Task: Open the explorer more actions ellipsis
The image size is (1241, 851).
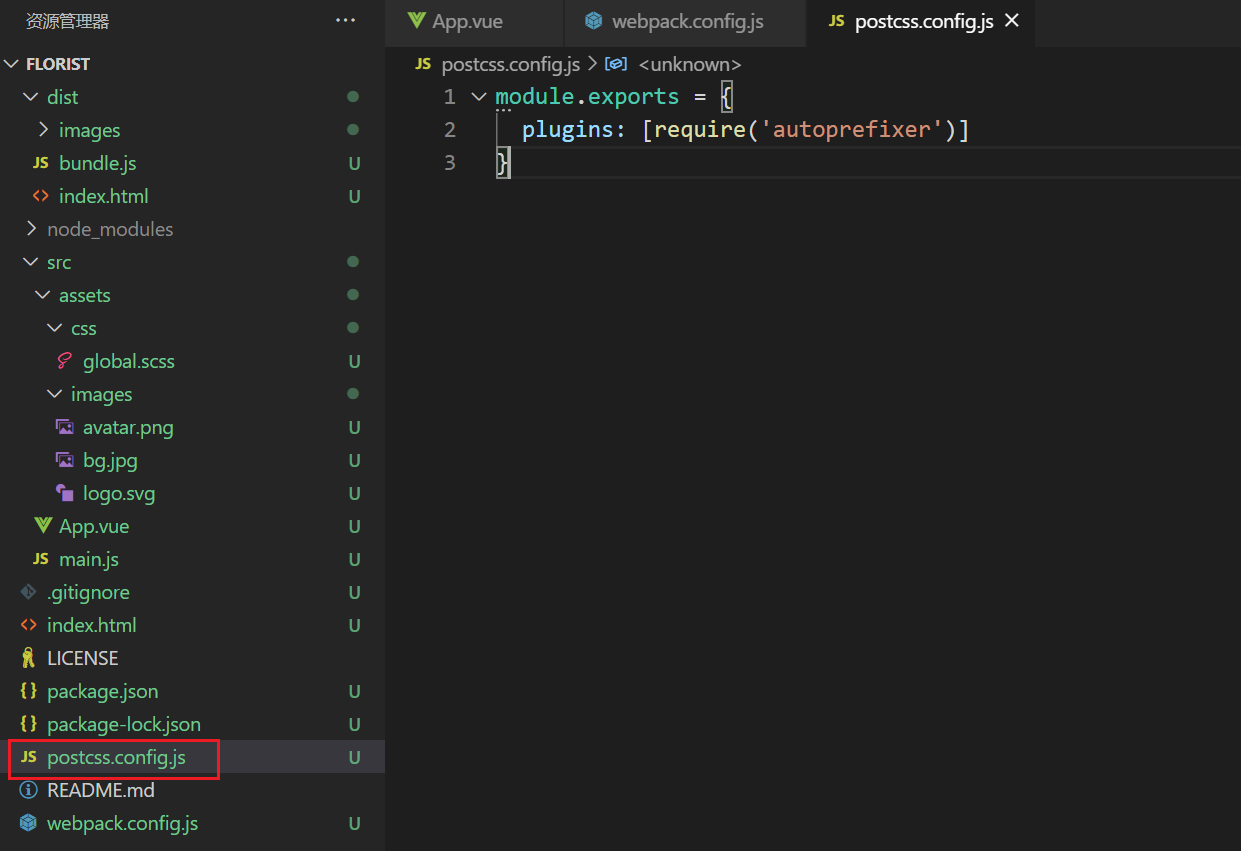Action: (x=345, y=21)
